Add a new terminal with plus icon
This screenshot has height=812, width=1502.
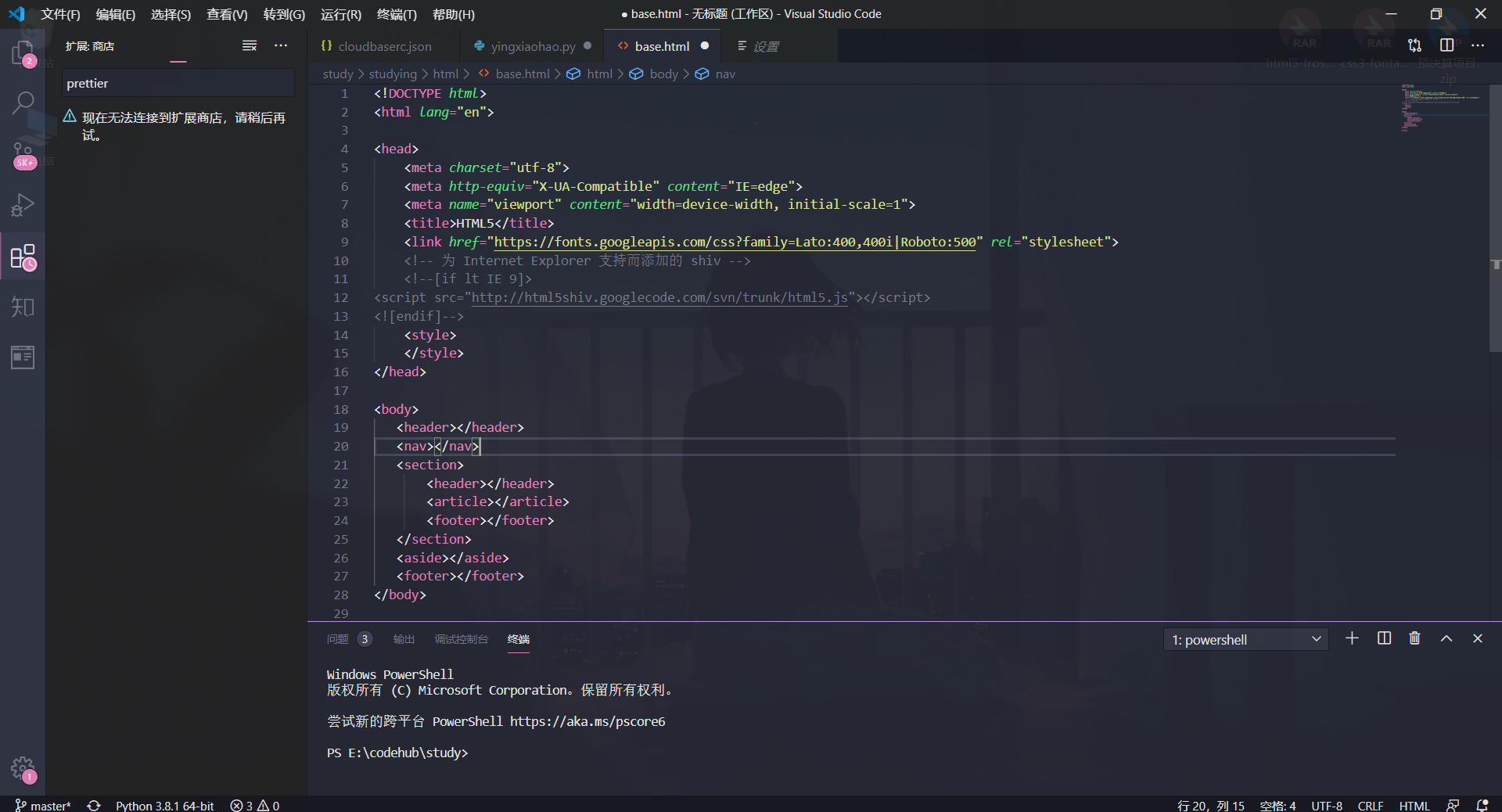(1352, 638)
